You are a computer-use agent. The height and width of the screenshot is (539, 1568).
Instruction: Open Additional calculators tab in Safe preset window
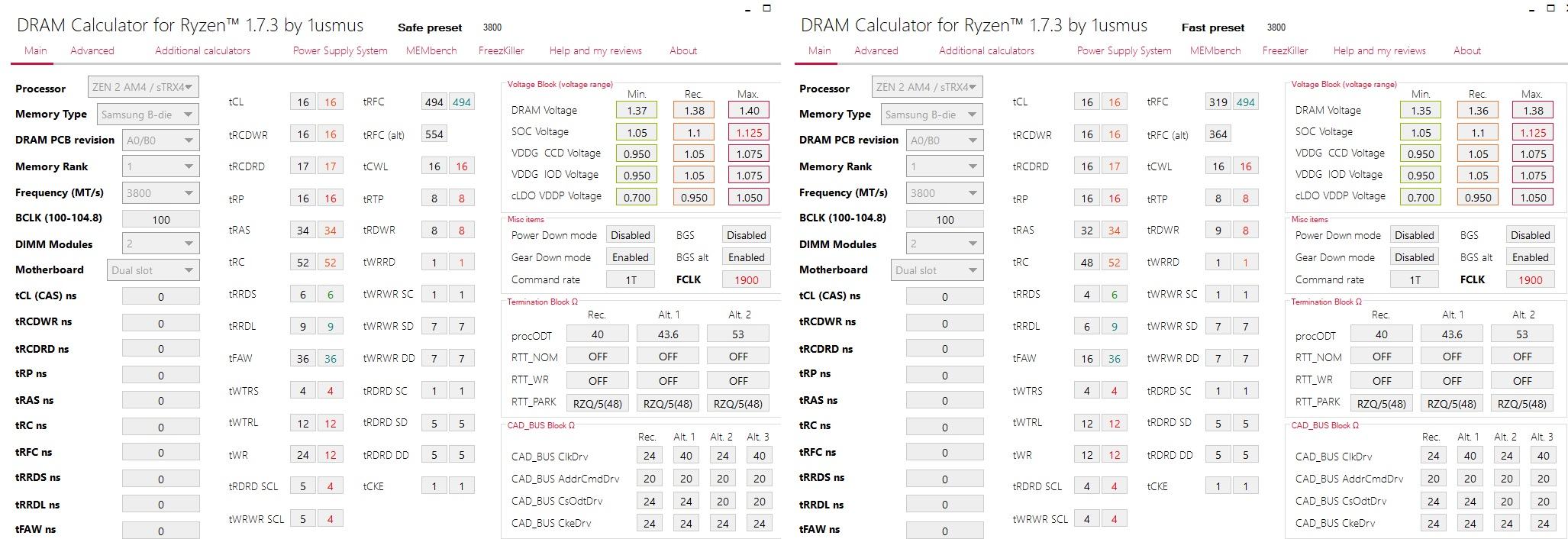202,50
